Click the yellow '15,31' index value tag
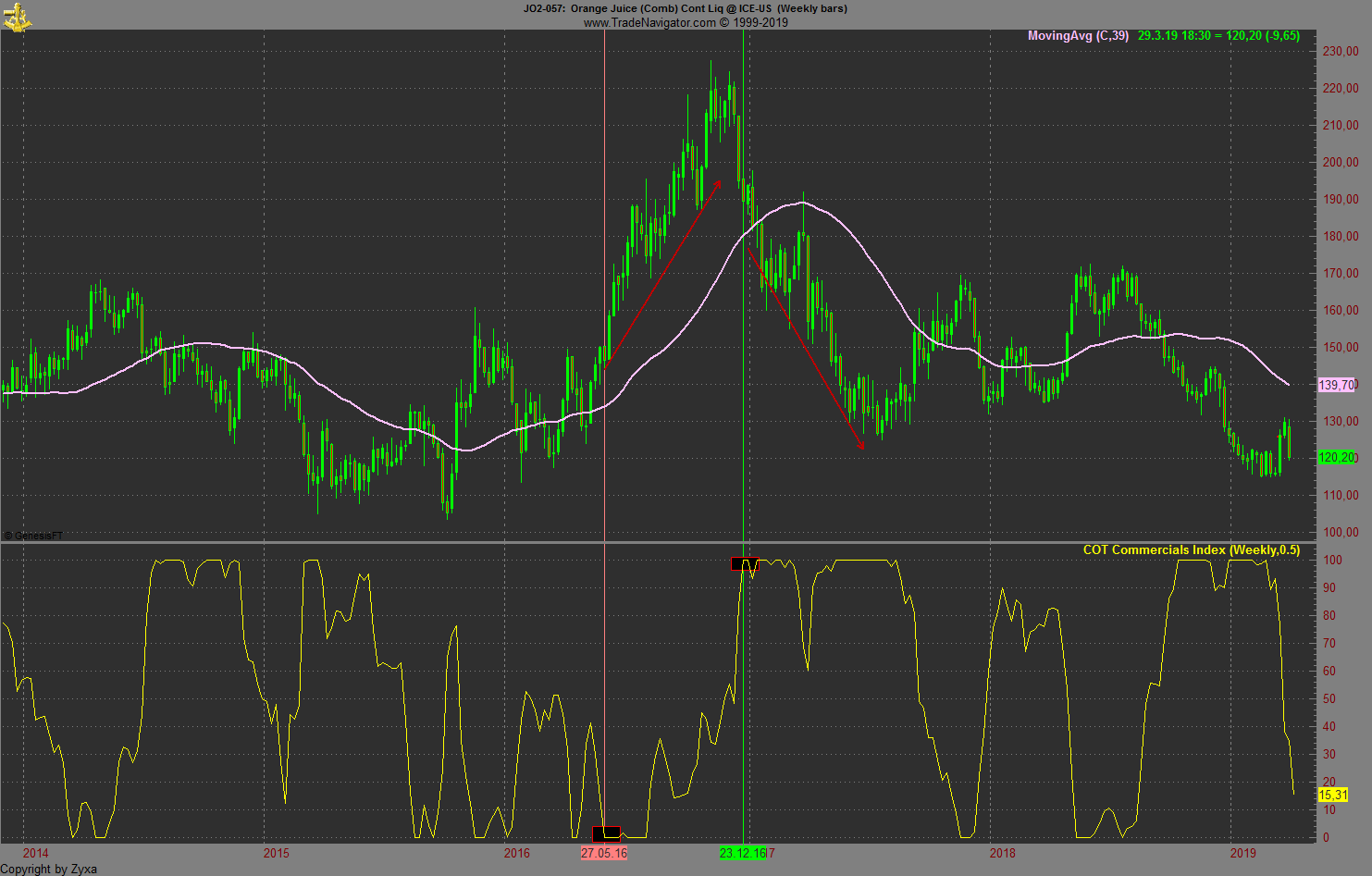Screen dimensions: 1372x876 1332,795
